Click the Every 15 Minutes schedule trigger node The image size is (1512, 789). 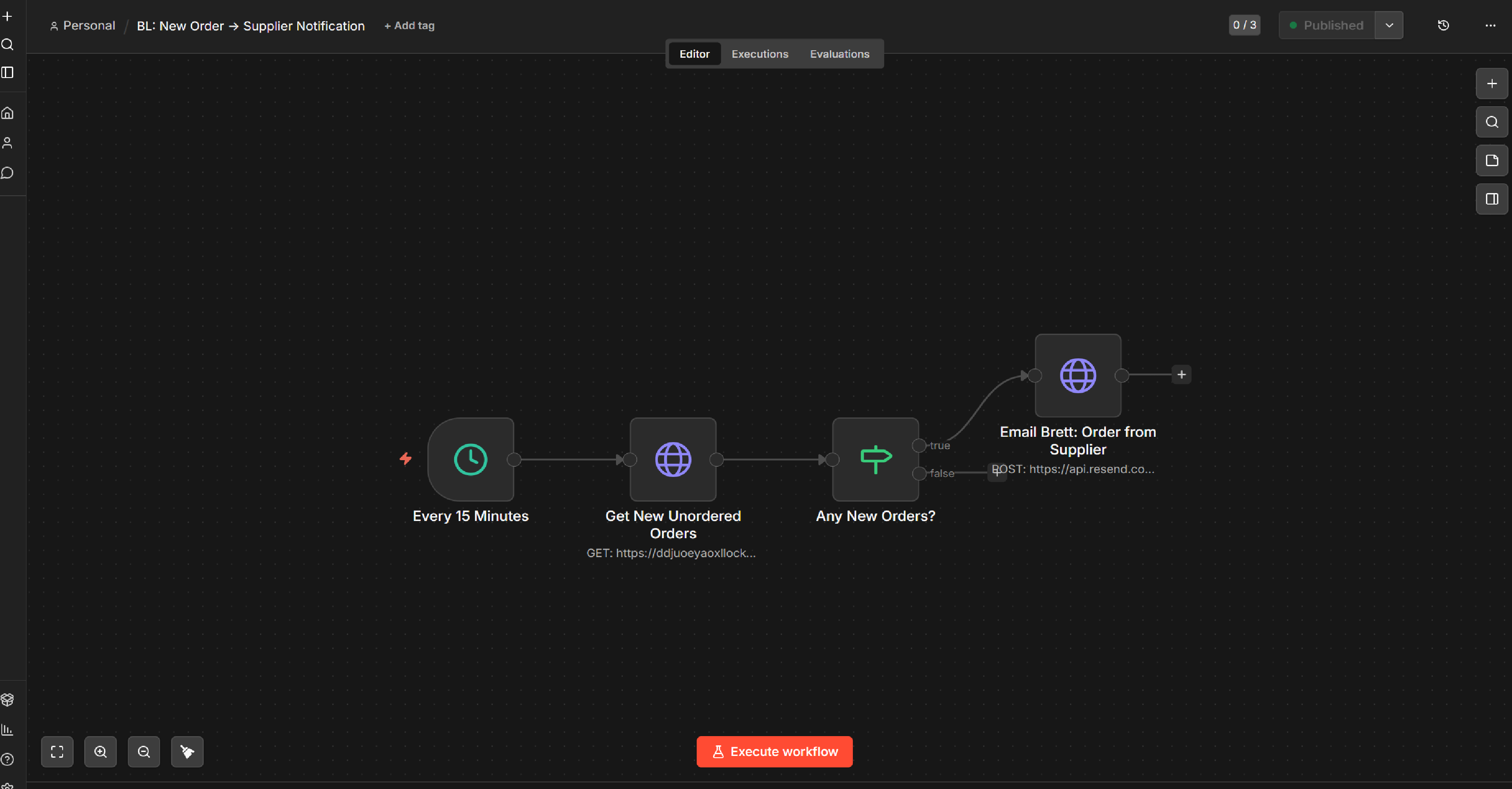coord(470,459)
